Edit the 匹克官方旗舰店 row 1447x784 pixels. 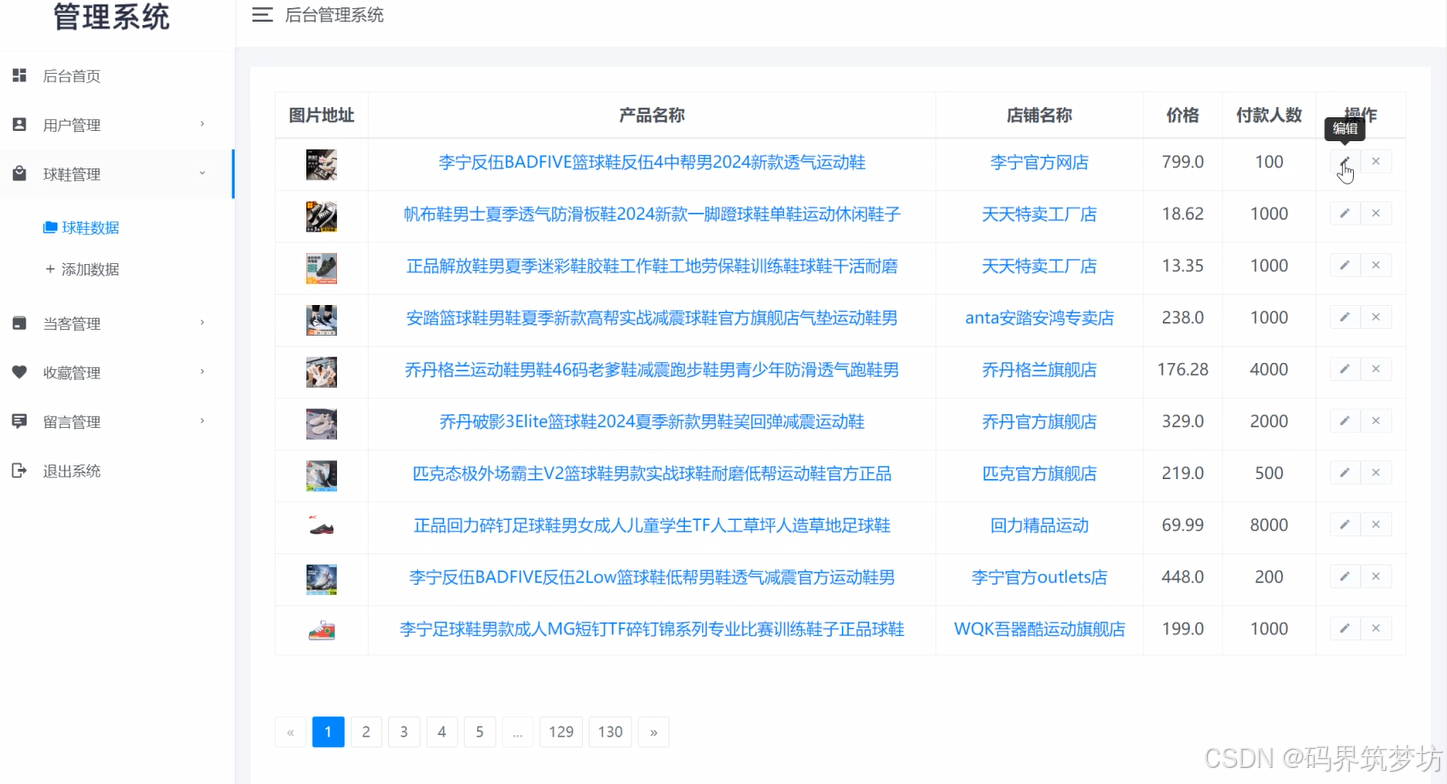(1344, 473)
